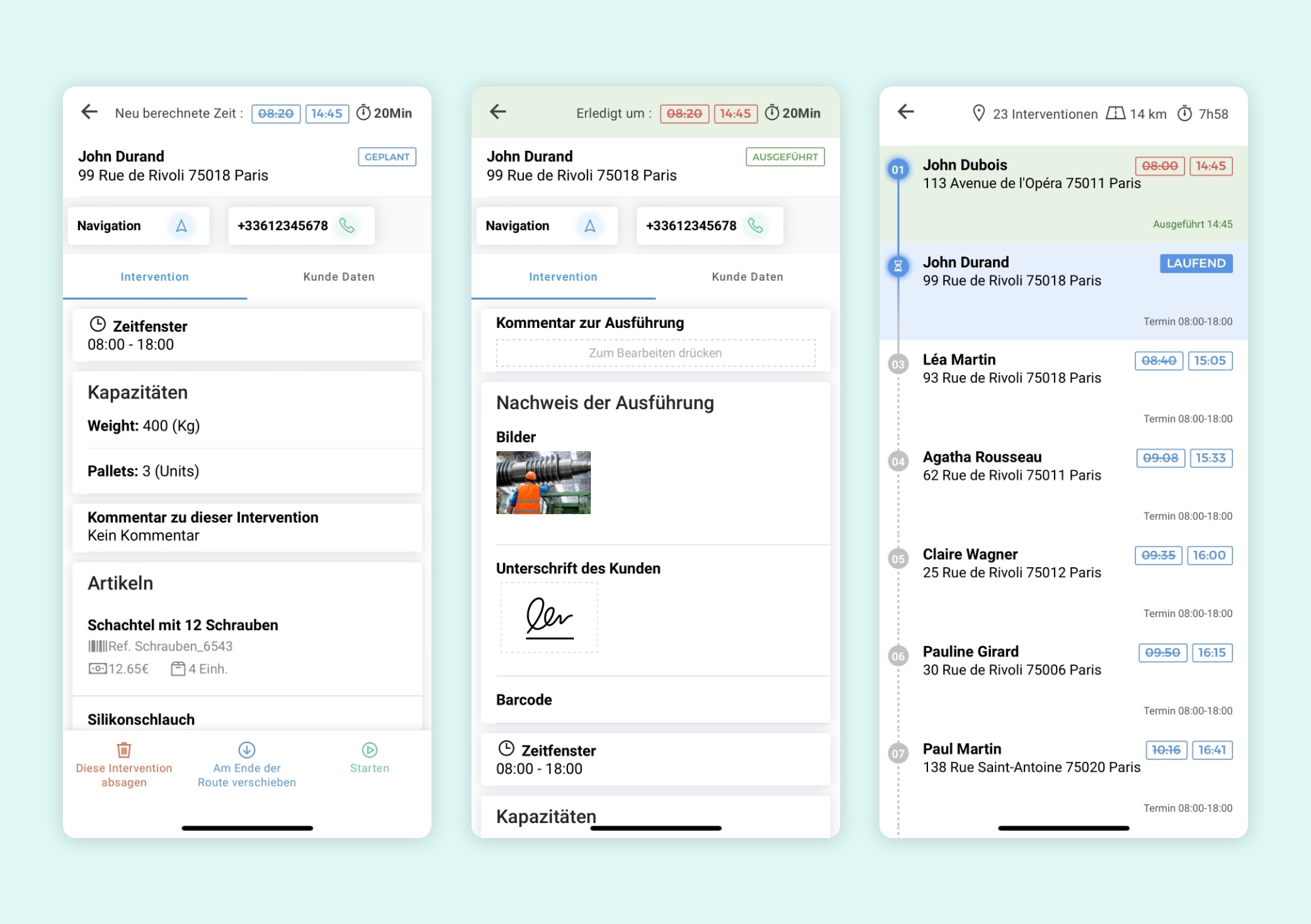Screen dimensions: 1311x924
Task: Tap navigation arrow icon on executed screen
Action: coord(590,226)
